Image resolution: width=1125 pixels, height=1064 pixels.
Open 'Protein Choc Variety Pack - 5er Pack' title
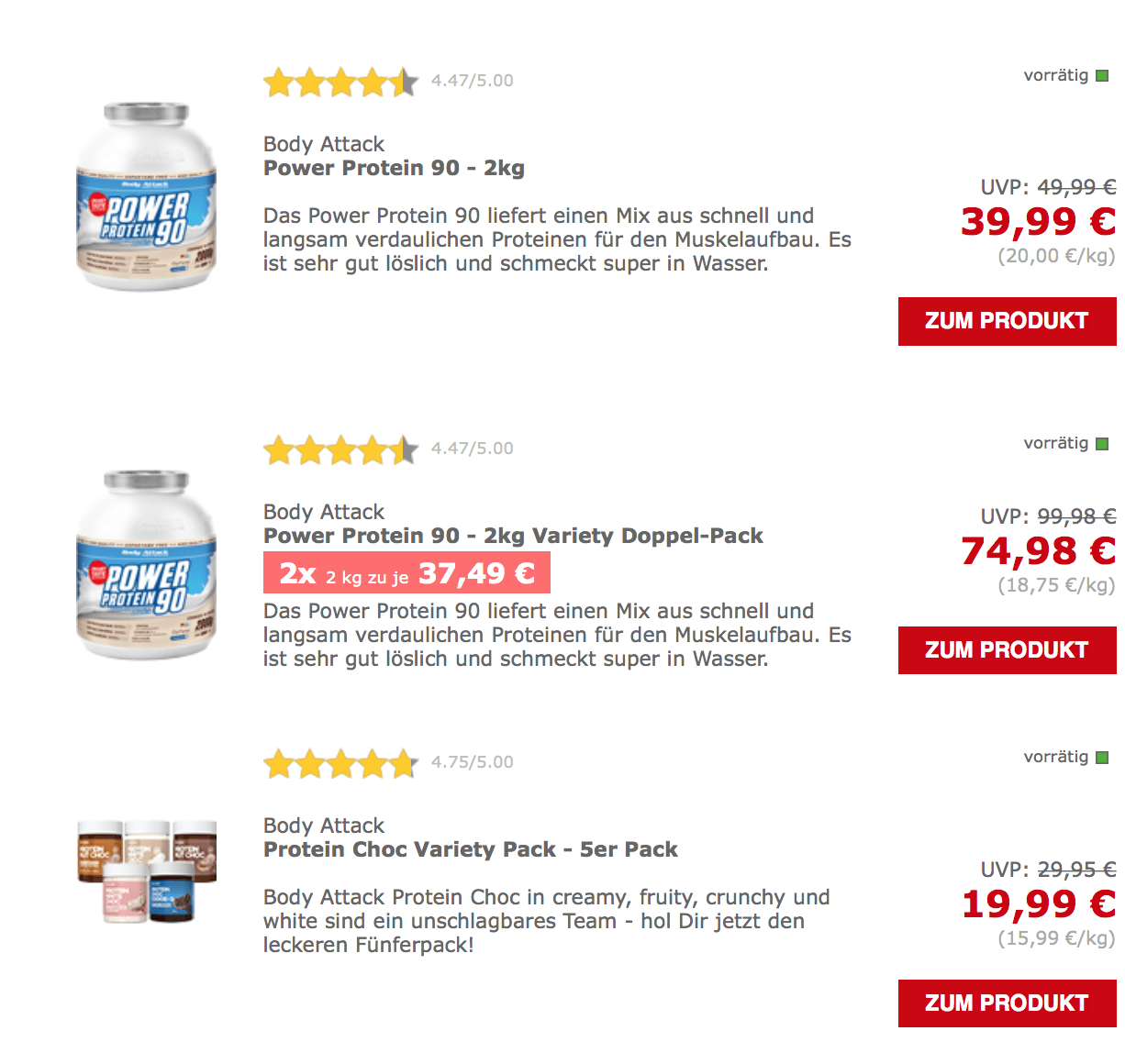point(470,850)
